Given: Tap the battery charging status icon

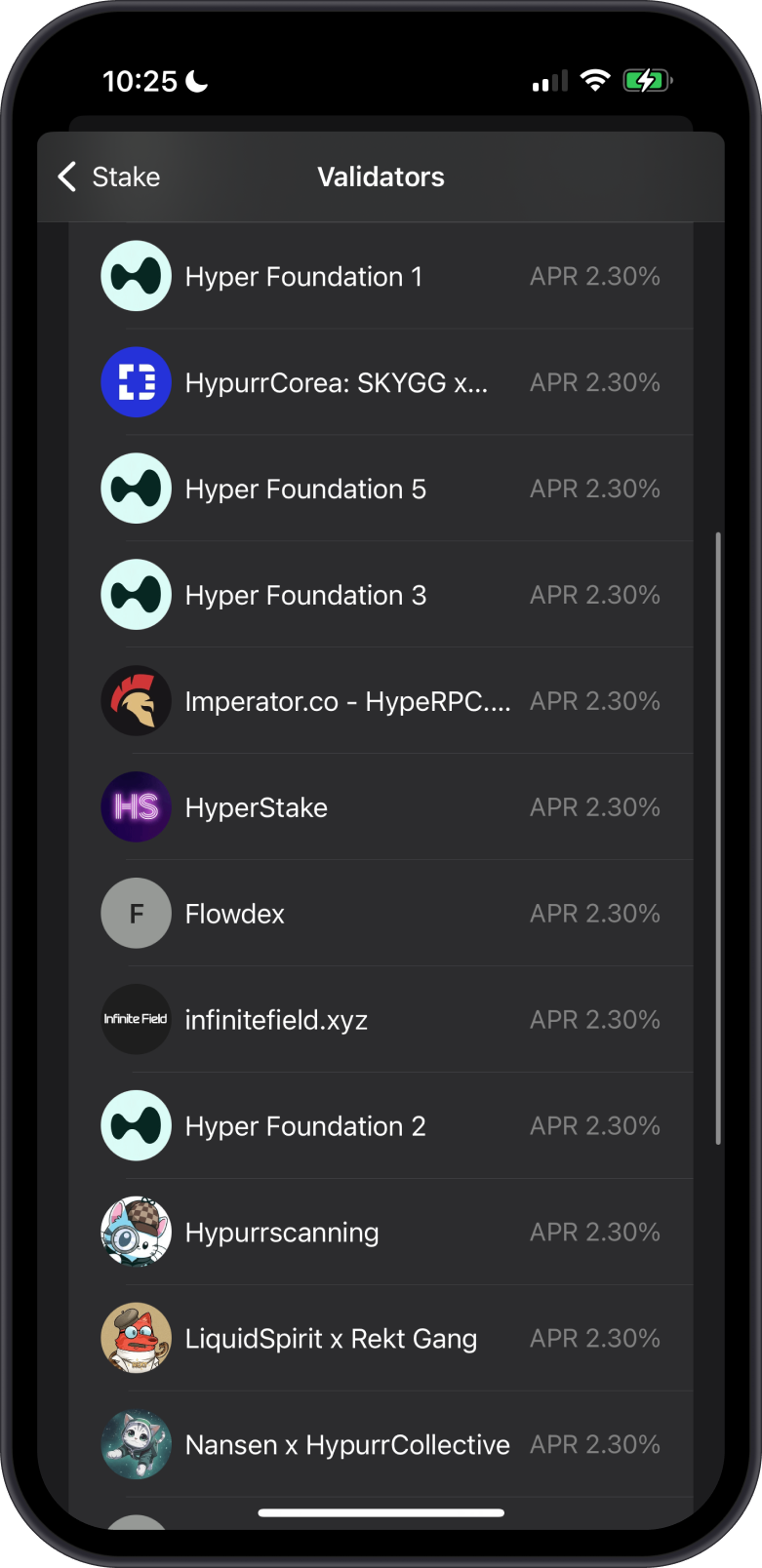Looking at the screenshot, I should point(647,81).
